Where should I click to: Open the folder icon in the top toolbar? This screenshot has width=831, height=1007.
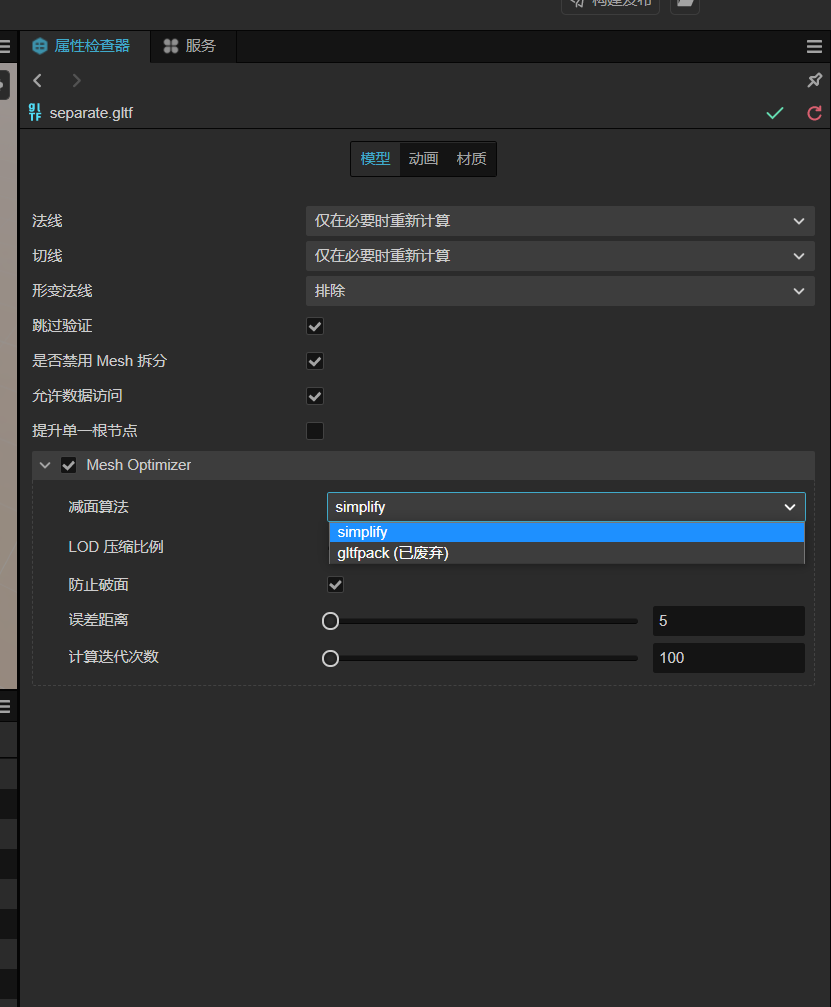pyautogui.click(x=685, y=3)
